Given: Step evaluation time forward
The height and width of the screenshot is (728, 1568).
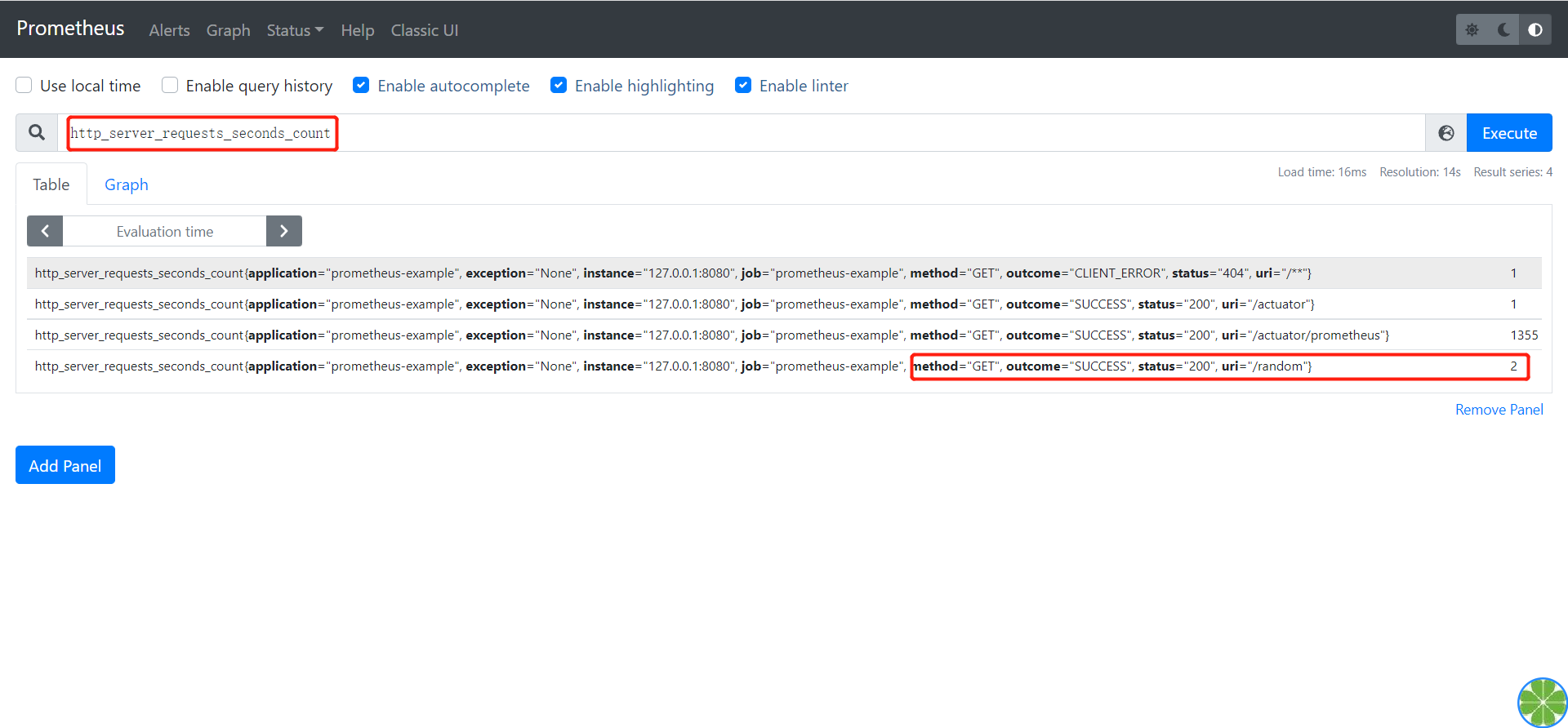Looking at the screenshot, I should [283, 231].
